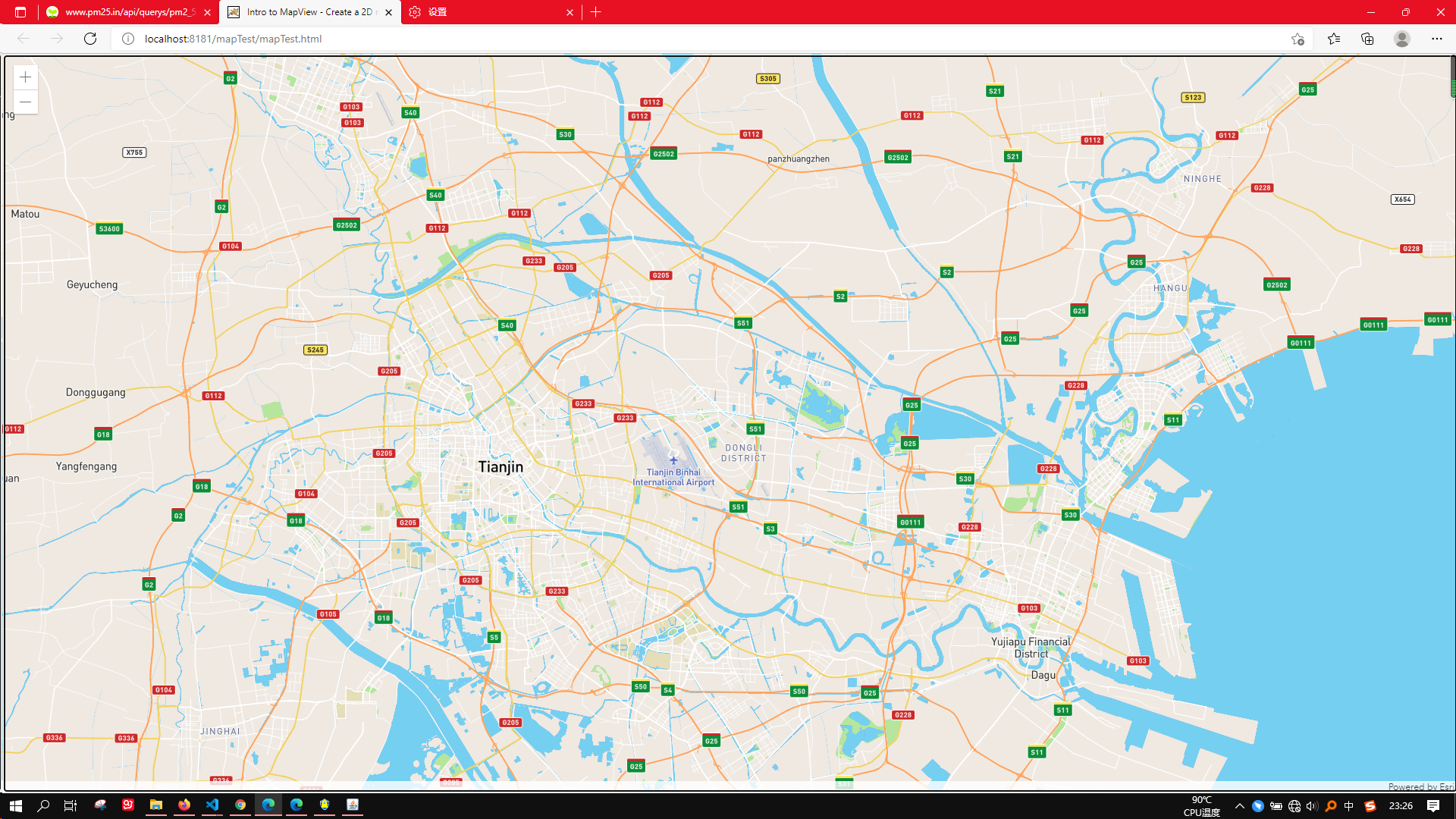View site information icon in address bar

click(128, 39)
